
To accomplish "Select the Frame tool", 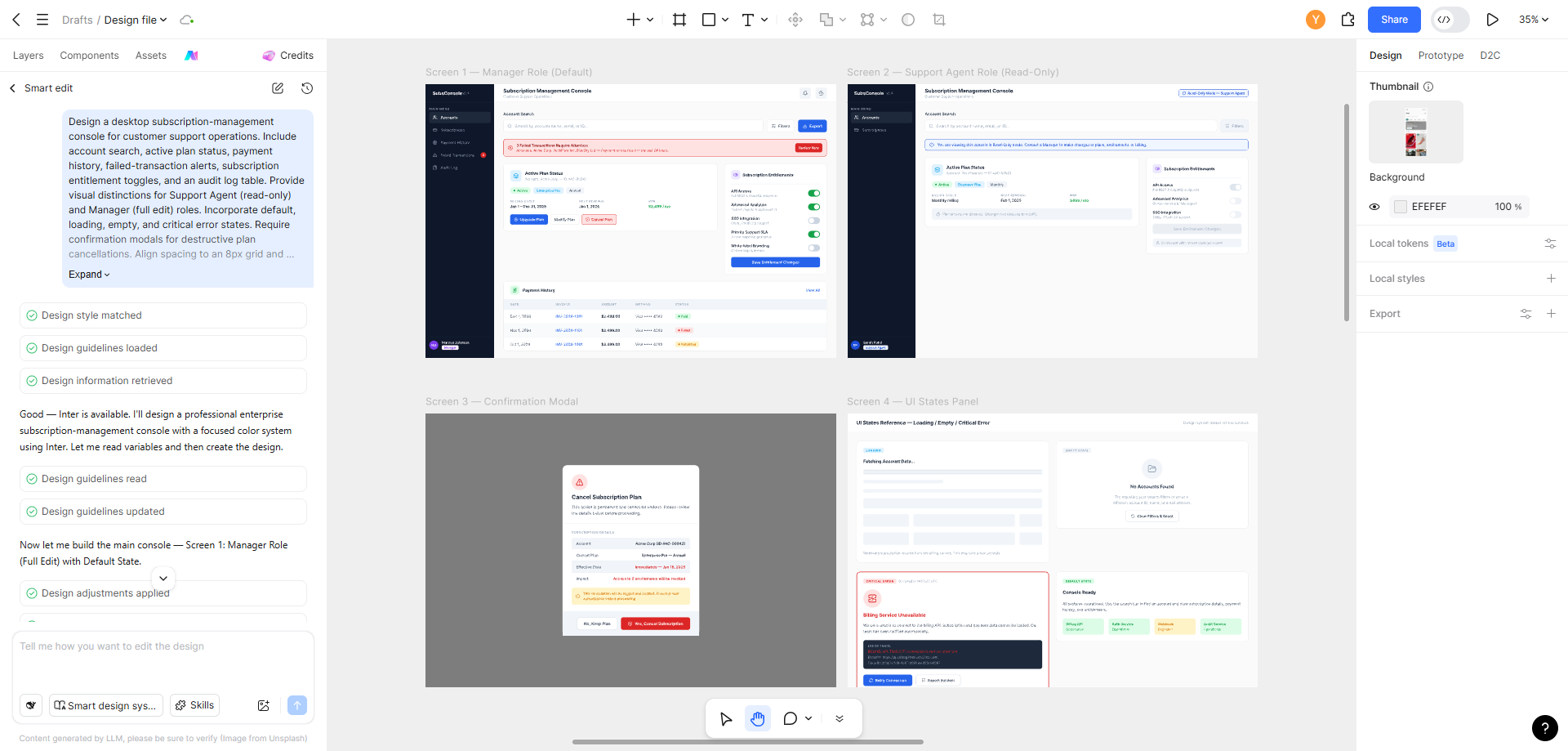I will click(679, 20).
